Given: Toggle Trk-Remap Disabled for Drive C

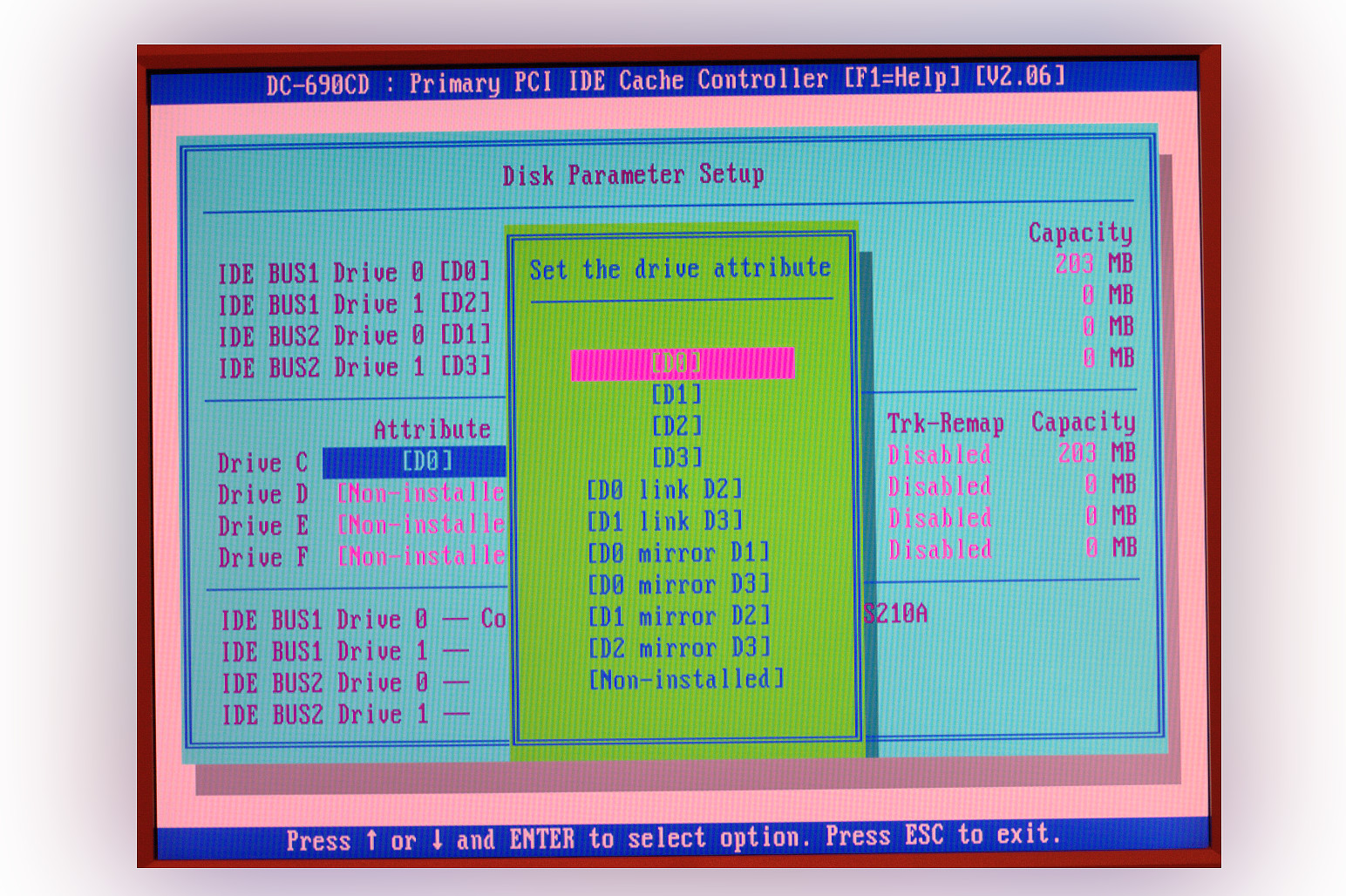Looking at the screenshot, I should [x=939, y=455].
